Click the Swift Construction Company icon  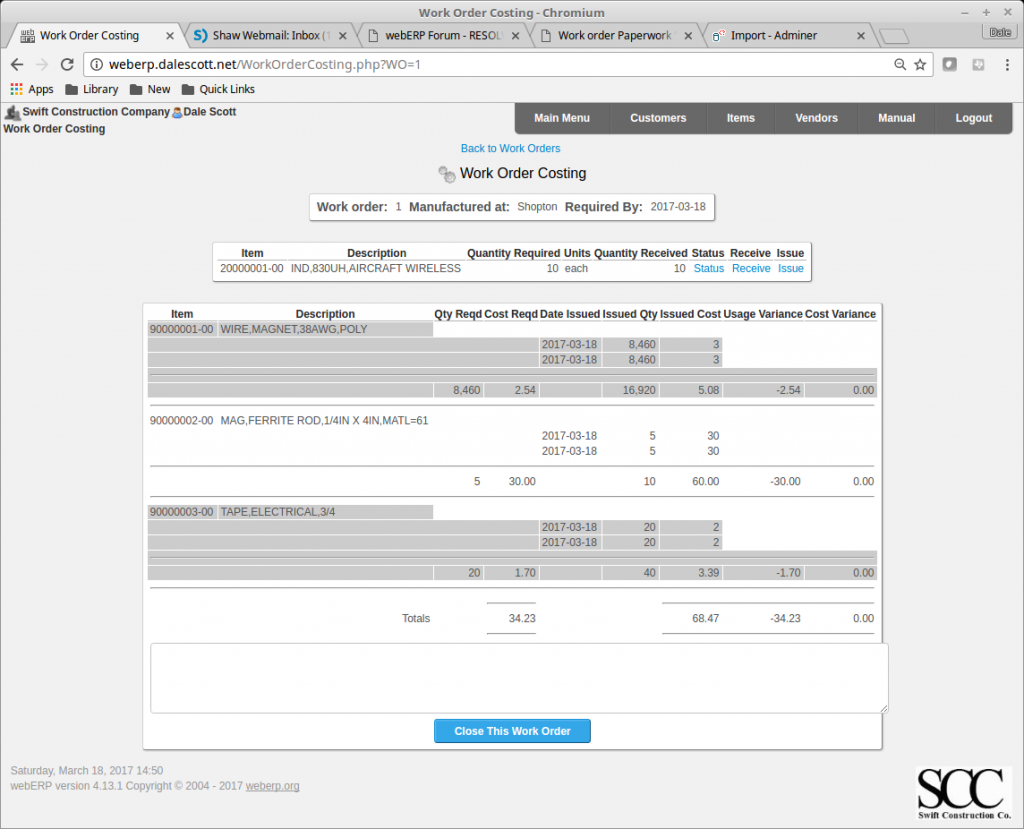11,111
